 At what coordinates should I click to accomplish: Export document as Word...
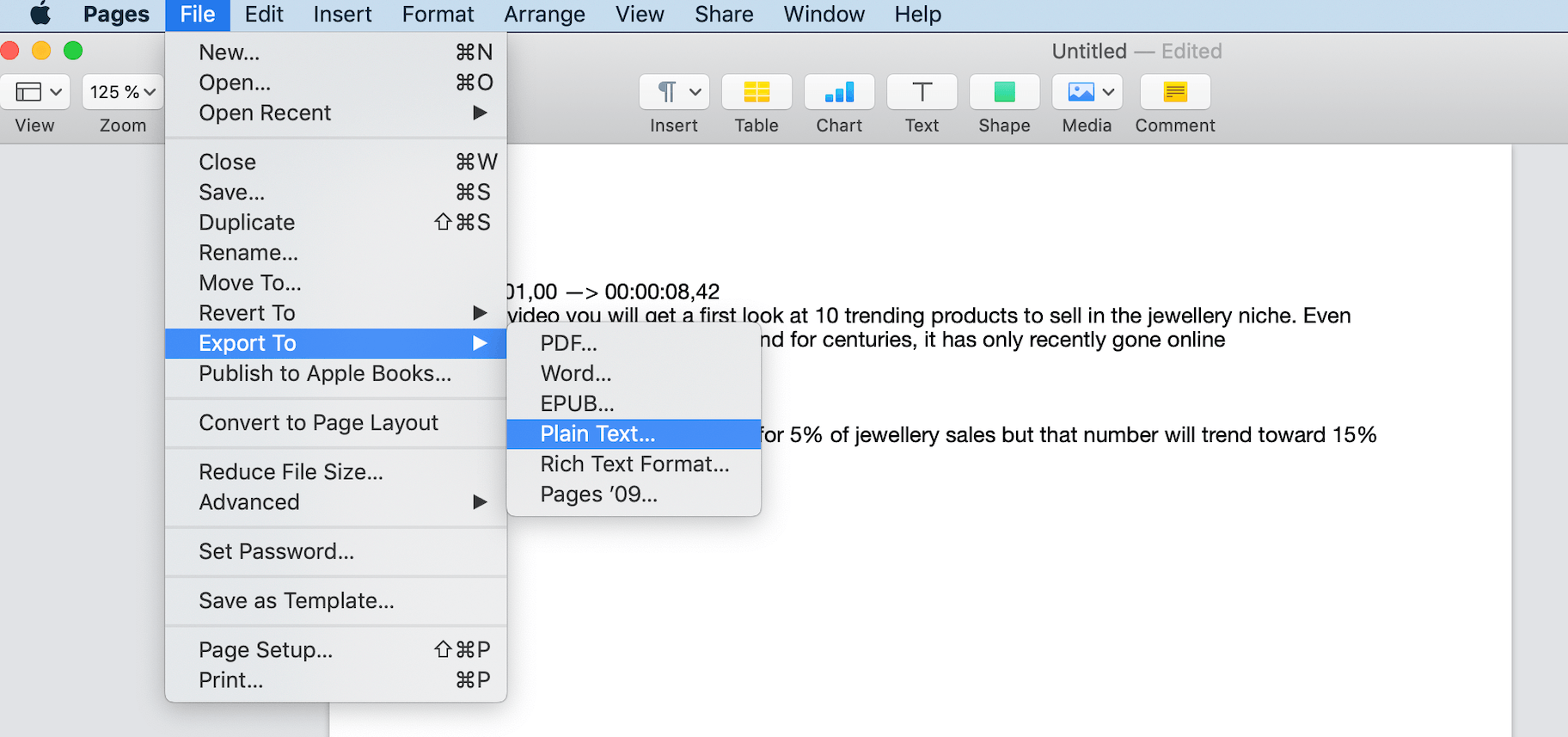[634, 373]
